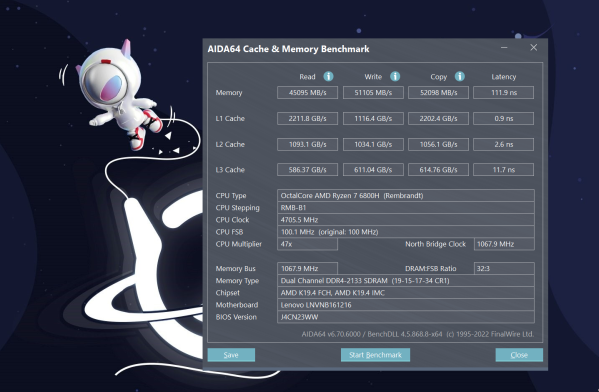Click the Write info icon
Image resolution: width=599 pixels, height=392 pixels.
[x=395, y=76]
